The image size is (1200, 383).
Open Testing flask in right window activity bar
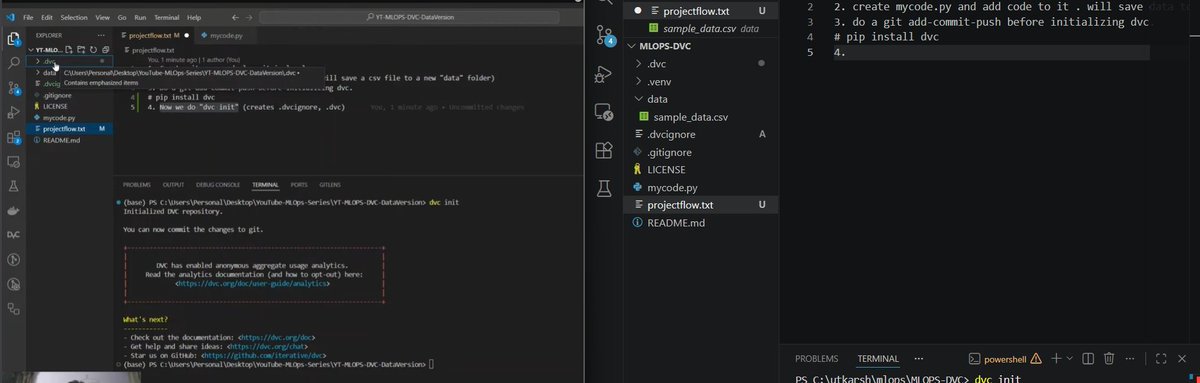[x=603, y=187]
